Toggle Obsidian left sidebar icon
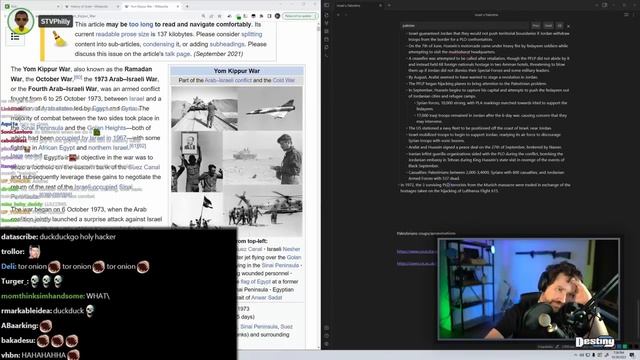This screenshot has height=360, width=640. pos(327,5)
